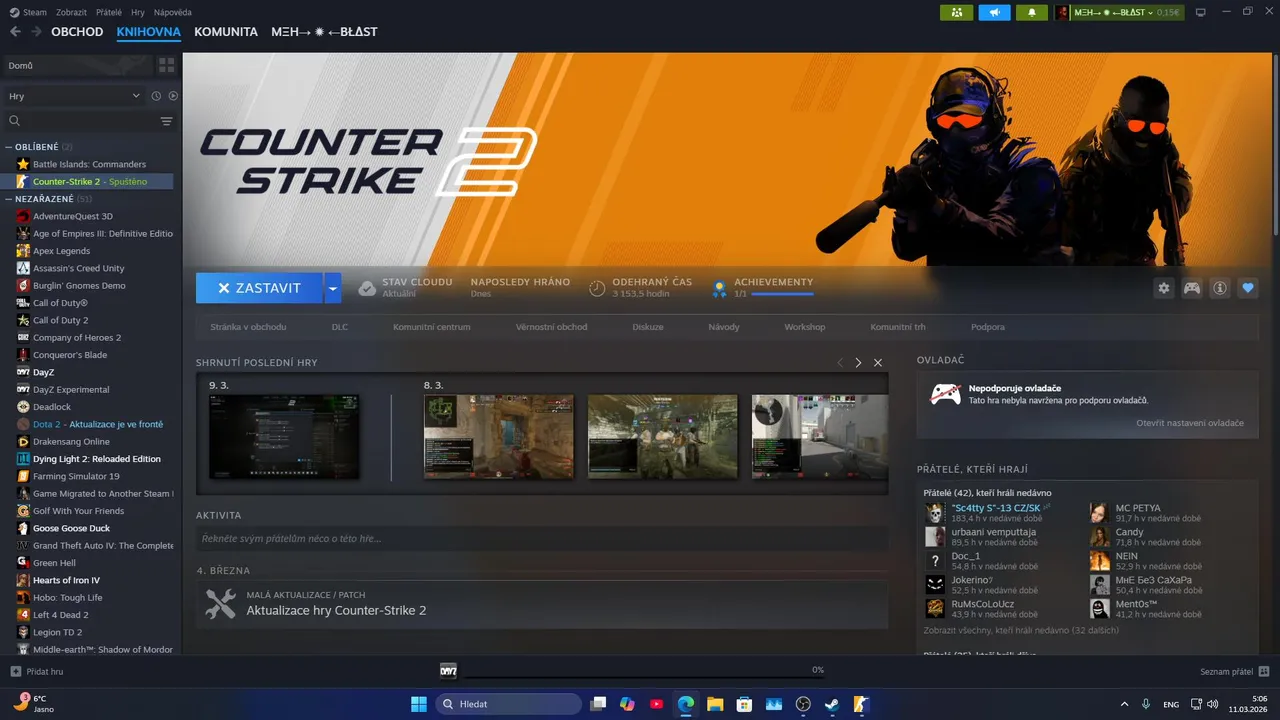Image resolution: width=1280 pixels, height=720 pixels.
Task: Click the Domů home button
Action: [77, 65]
